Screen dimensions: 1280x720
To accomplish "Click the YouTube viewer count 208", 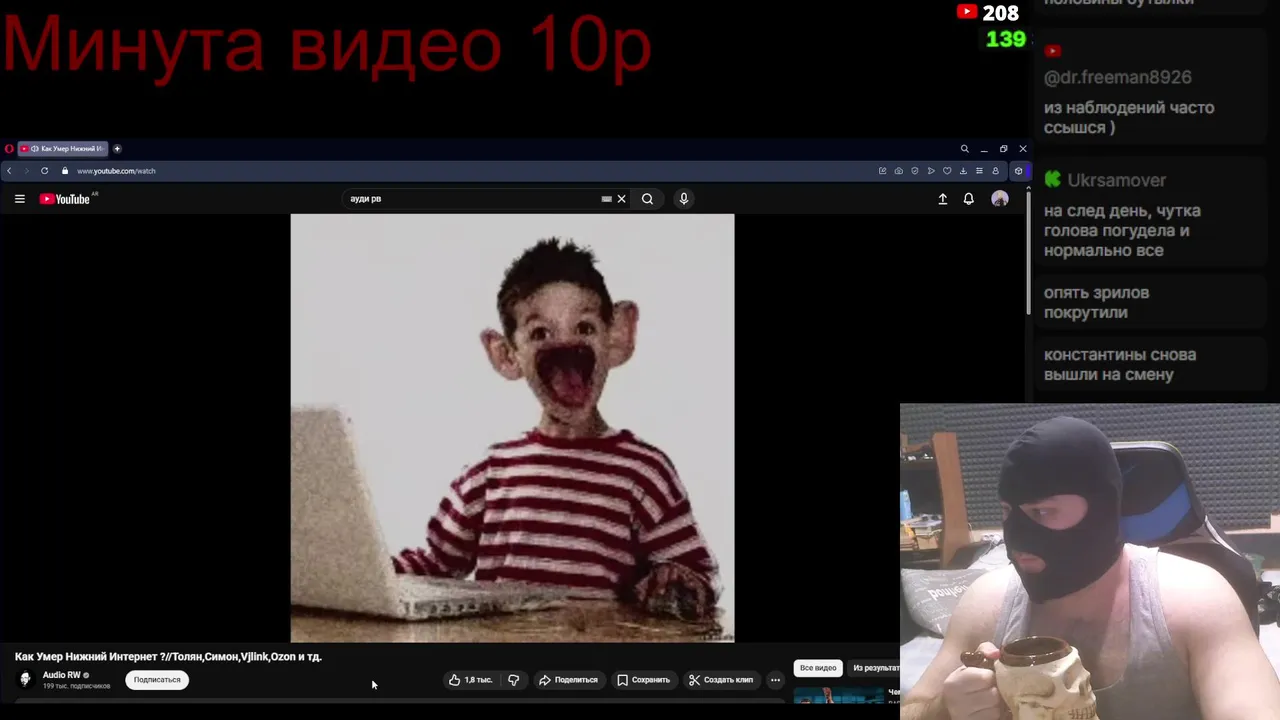I will point(1000,13).
